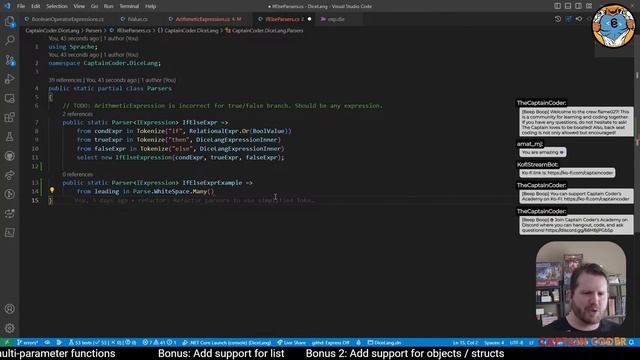
Task: Click line number 15 in the gutter
Action: [x=35, y=200]
